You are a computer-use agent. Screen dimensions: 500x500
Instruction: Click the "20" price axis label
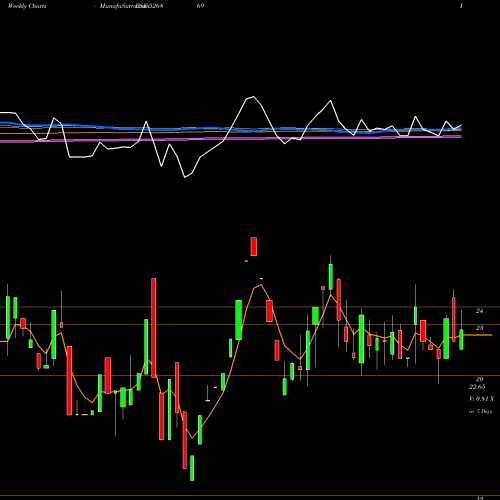(479, 379)
